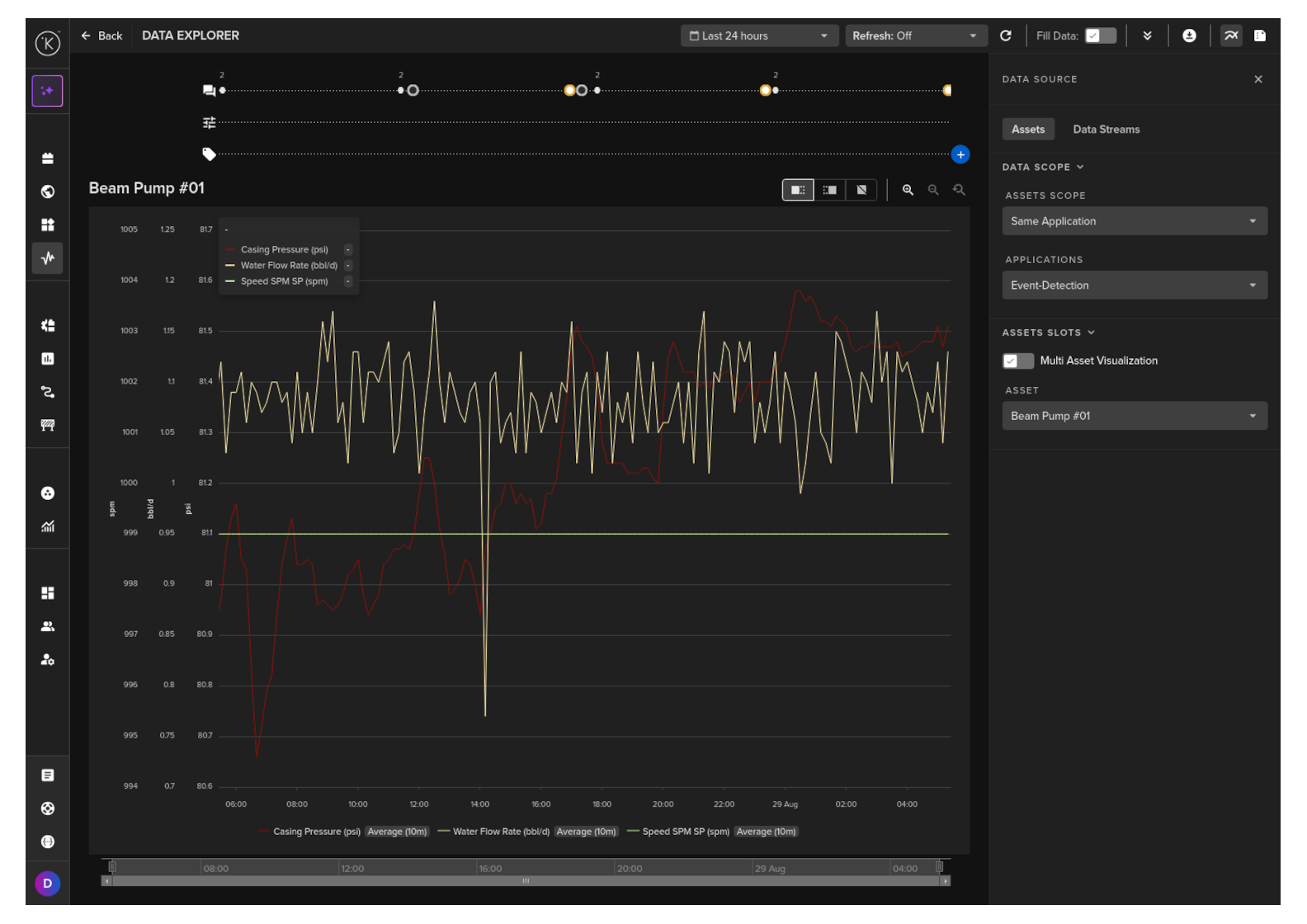Click the briefcase sidebar icon
The image size is (1307, 924).
48,158
